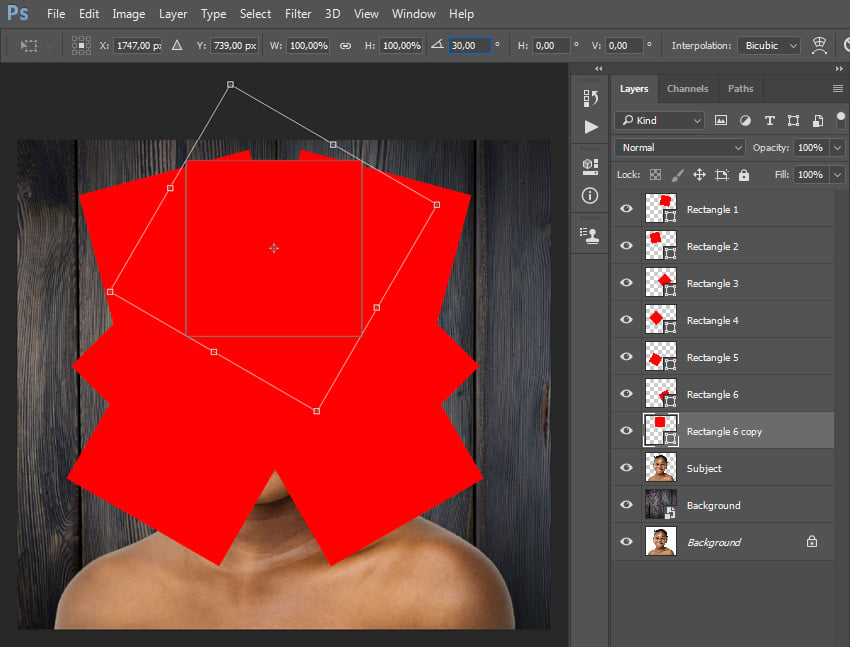Filter layers by smart objects icon
The height and width of the screenshot is (647, 850).
817,120
